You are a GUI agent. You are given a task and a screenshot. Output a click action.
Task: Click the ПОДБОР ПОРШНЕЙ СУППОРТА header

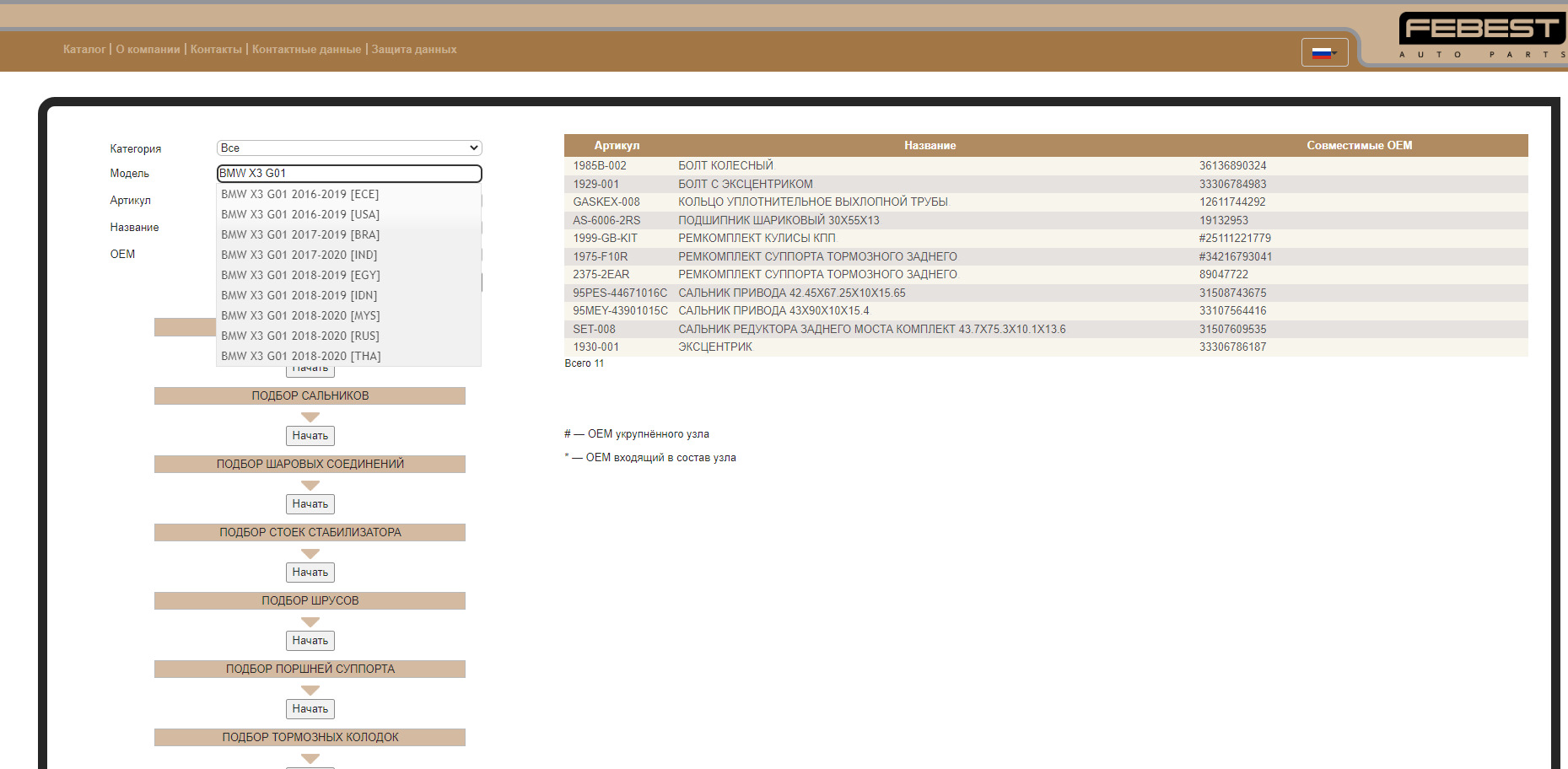(x=310, y=670)
